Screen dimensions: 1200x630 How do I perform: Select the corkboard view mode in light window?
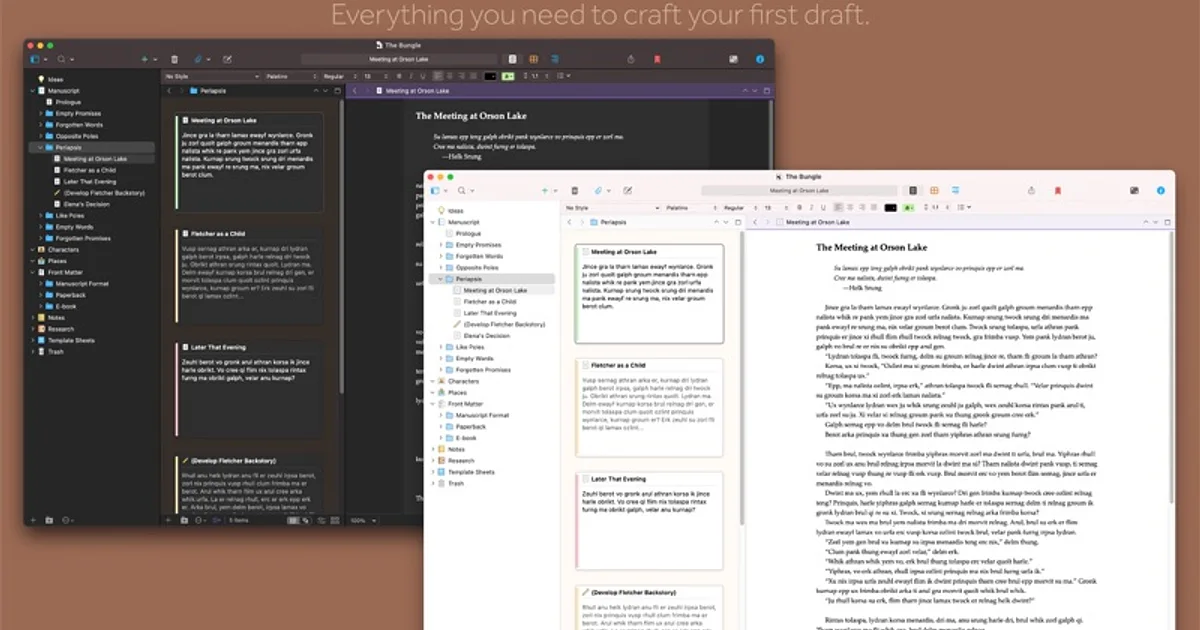point(934,190)
